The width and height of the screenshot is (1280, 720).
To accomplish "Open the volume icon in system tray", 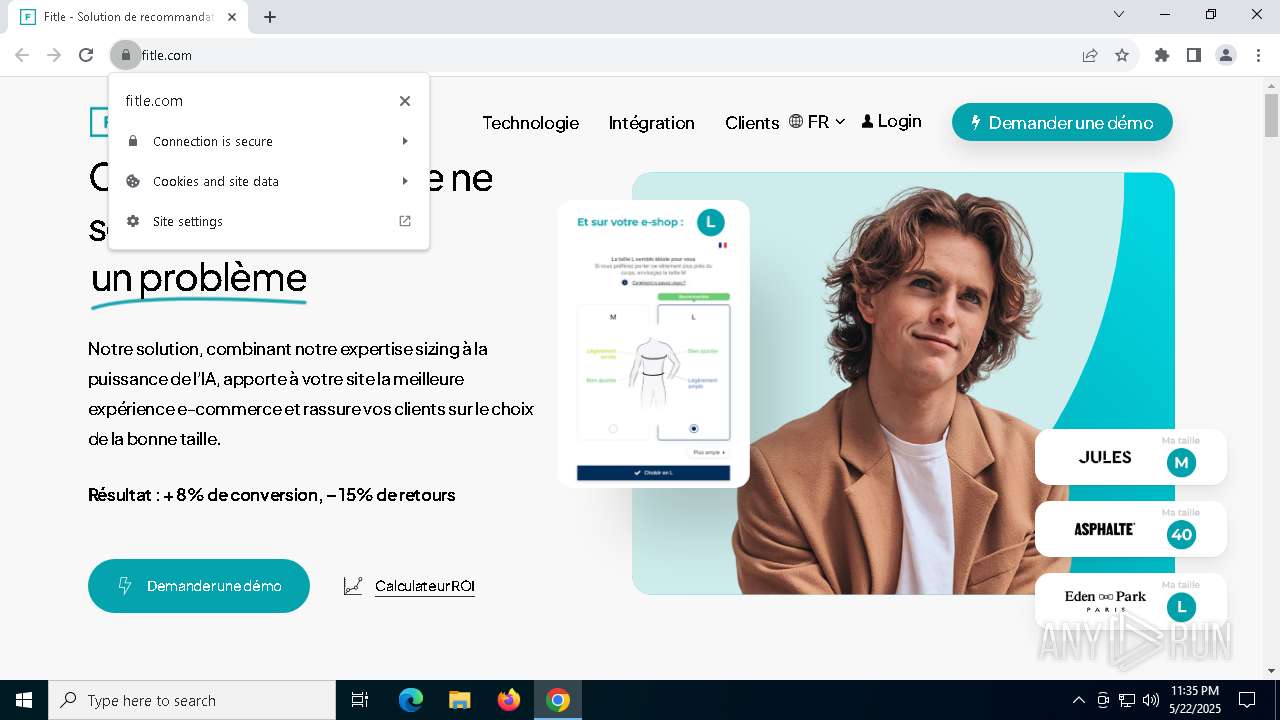I will click(1151, 700).
